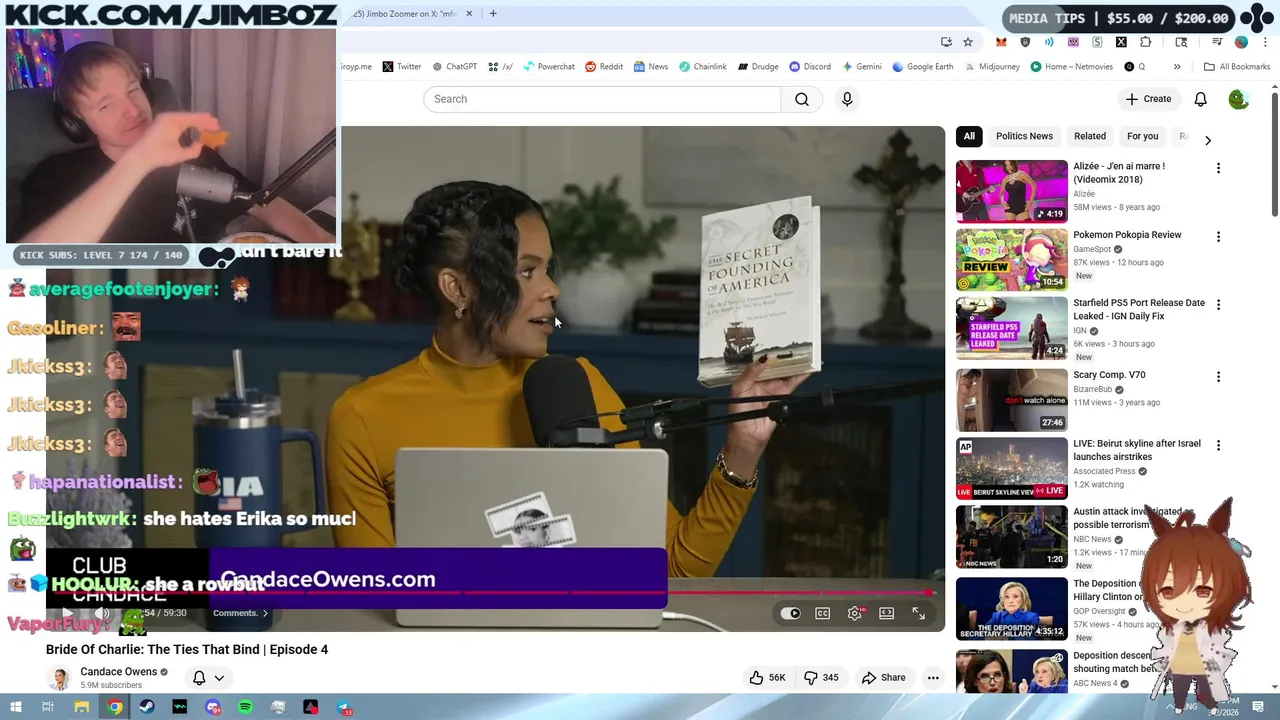Image resolution: width=1280 pixels, height=720 pixels.
Task: Expand subscription notification dropdown chevron
Action: (219, 678)
